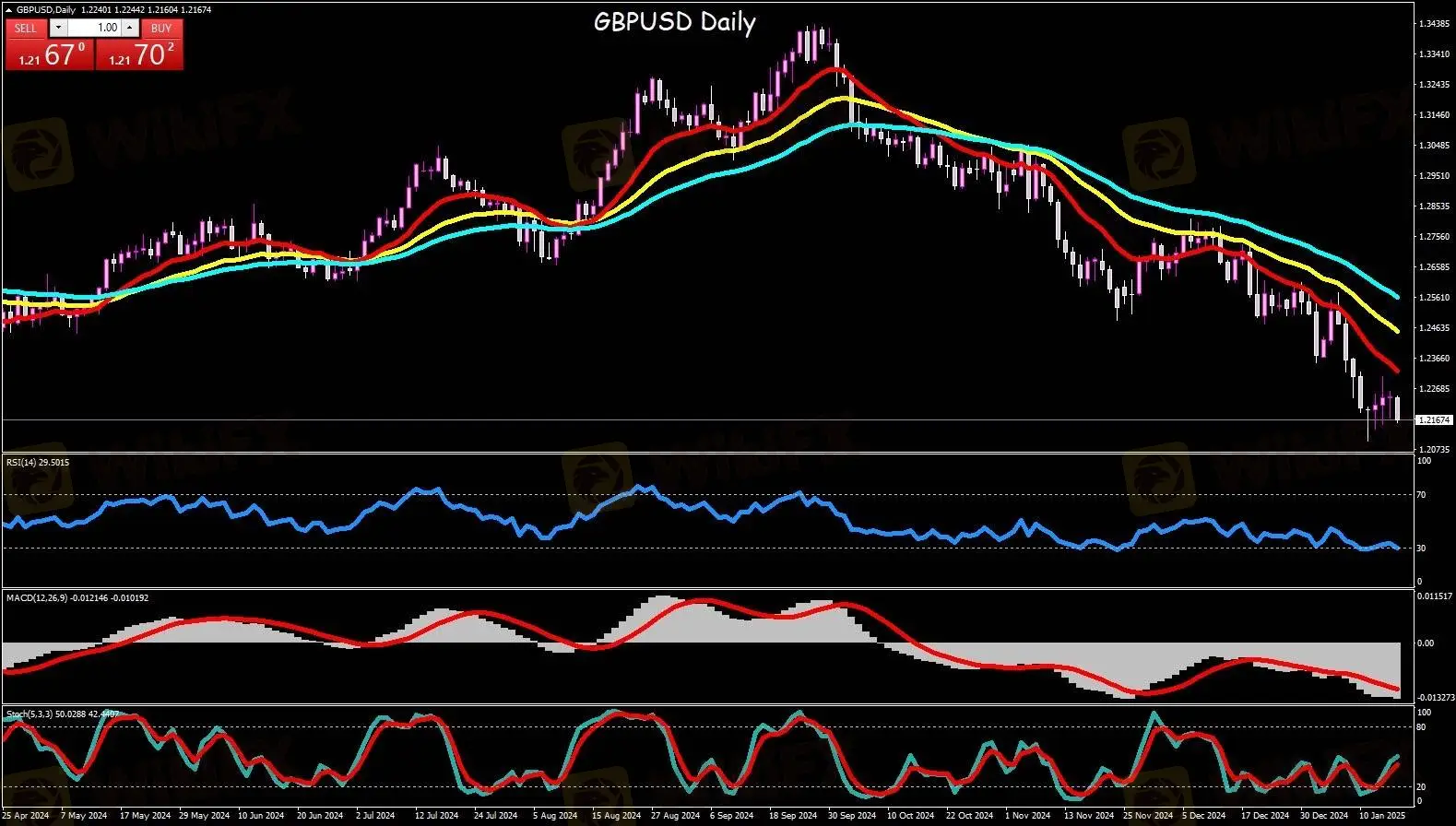This screenshot has height=826, width=1456.
Task: Click the current price tag 1.21674
Action: tap(1432, 420)
